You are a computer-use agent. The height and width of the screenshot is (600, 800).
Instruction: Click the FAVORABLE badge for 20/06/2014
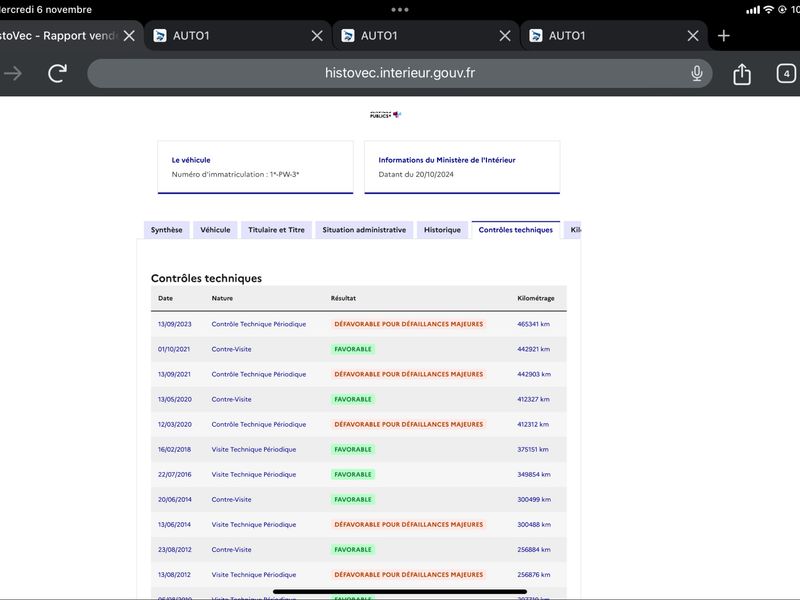(353, 499)
